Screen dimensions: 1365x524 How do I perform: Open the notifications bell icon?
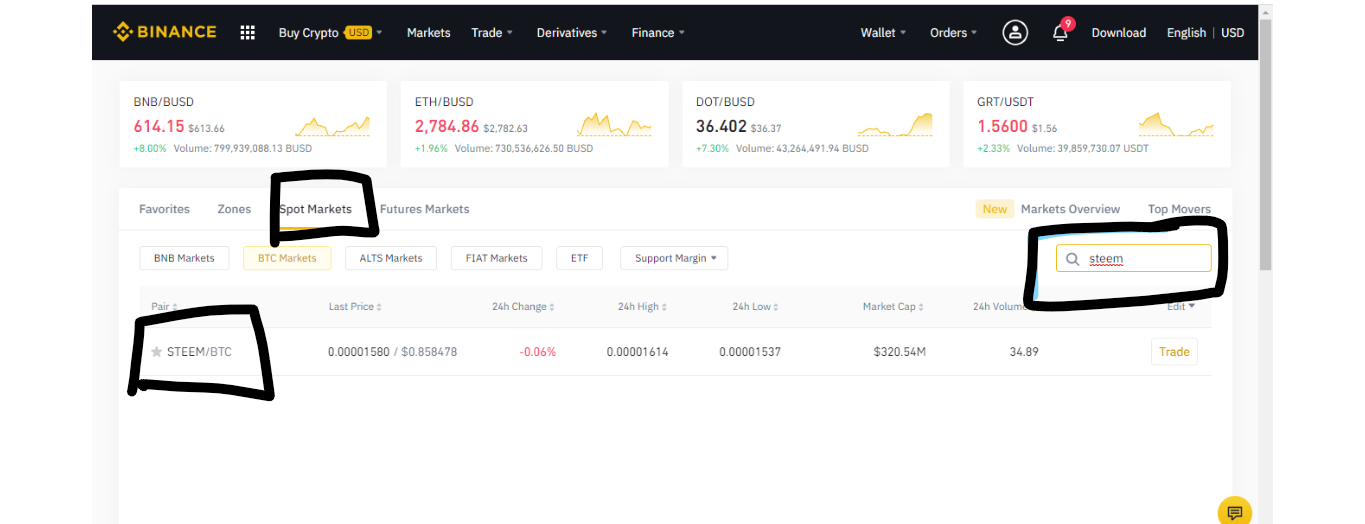(x=1060, y=33)
